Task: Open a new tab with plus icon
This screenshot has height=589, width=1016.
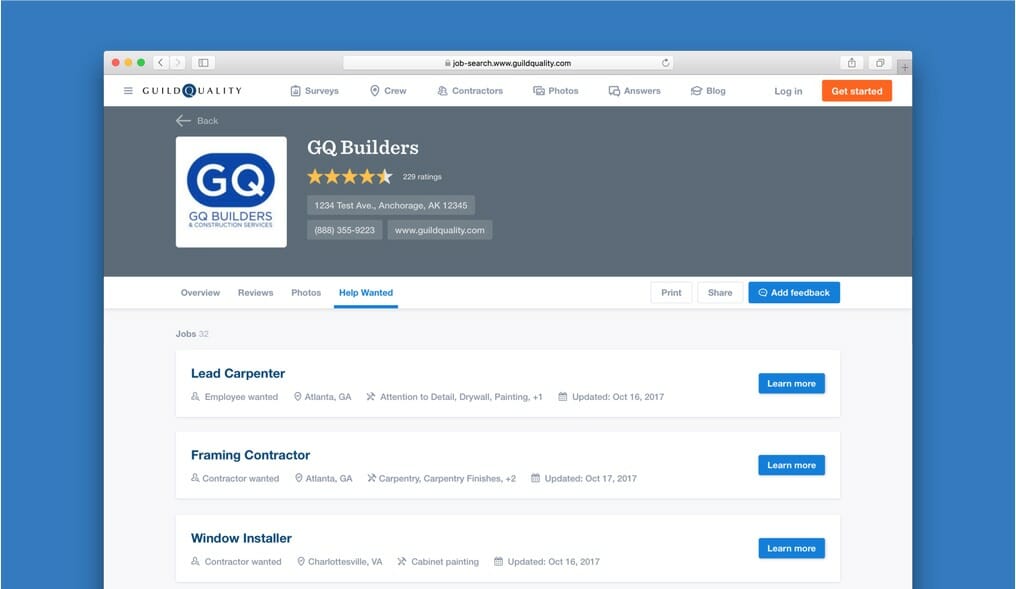Action: click(905, 67)
